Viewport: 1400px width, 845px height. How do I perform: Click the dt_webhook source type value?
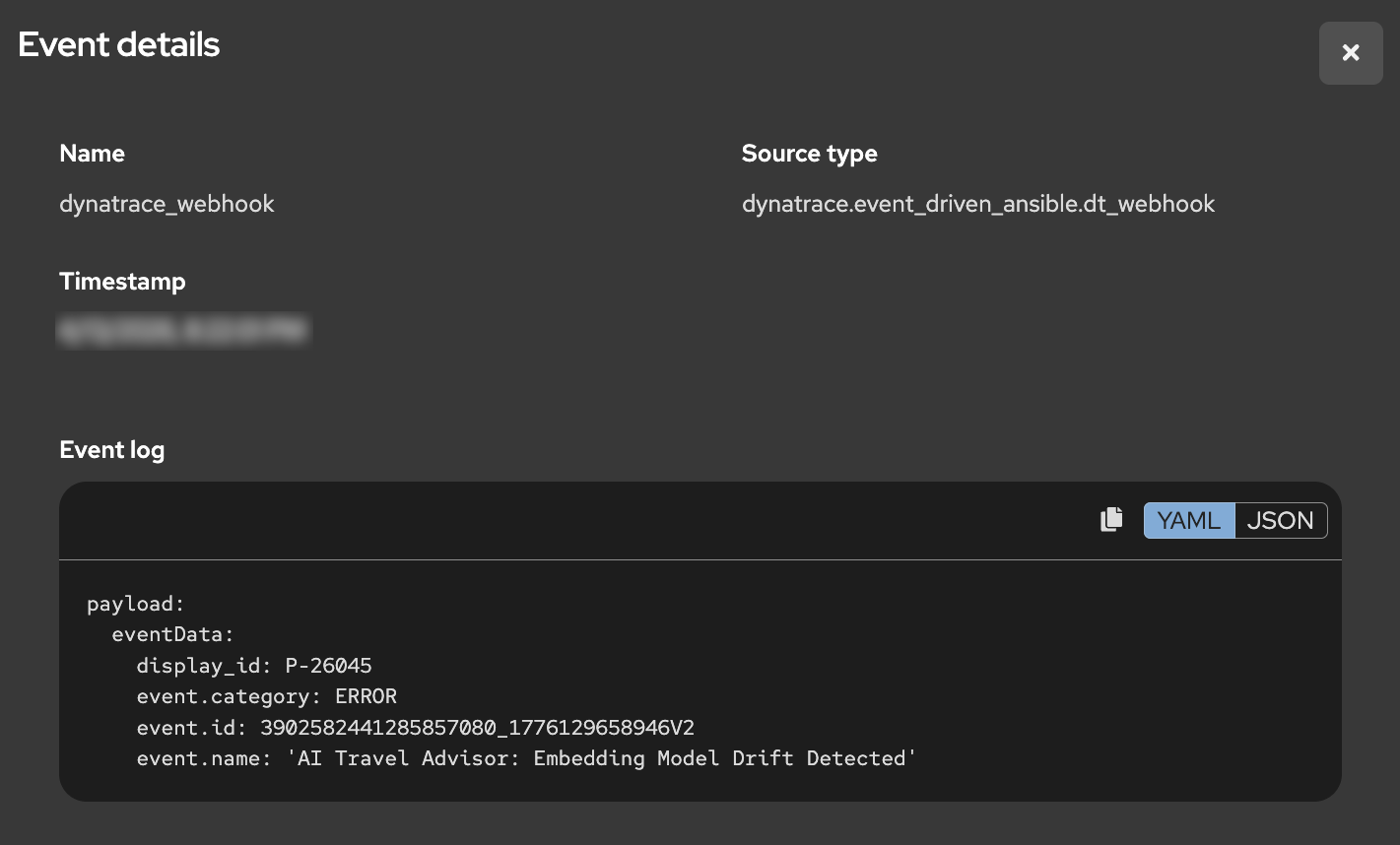pyautogui.click(x=977, y=204)
